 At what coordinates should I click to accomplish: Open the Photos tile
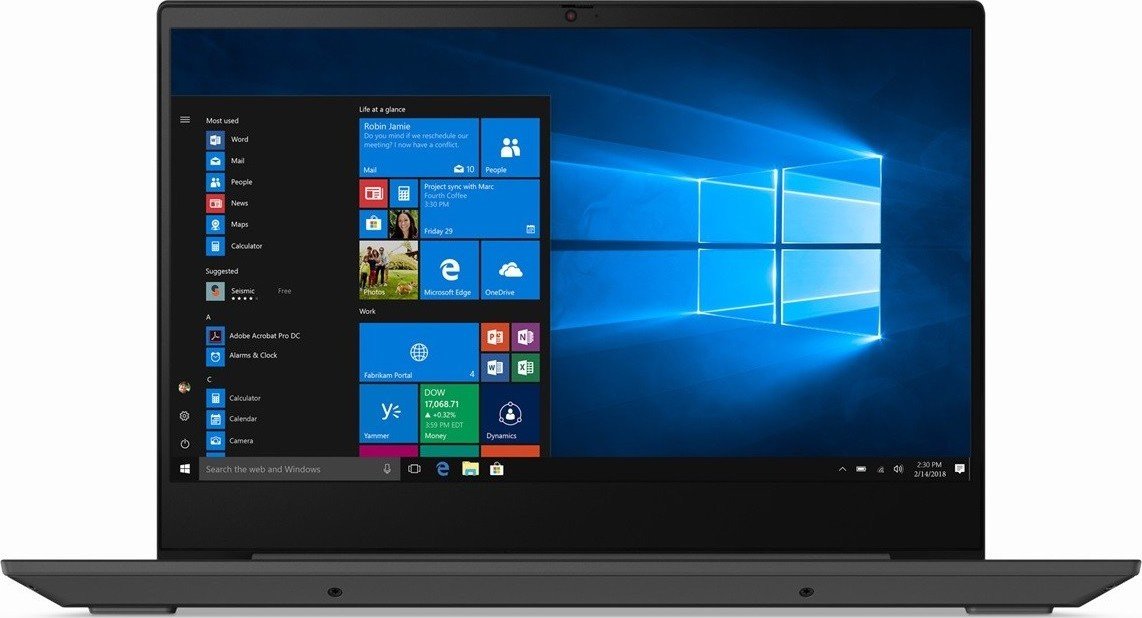388,270
